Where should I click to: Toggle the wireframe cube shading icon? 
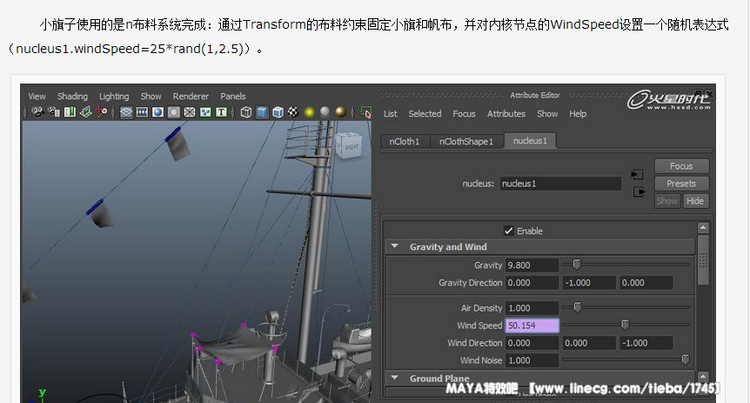pos(244,112)
